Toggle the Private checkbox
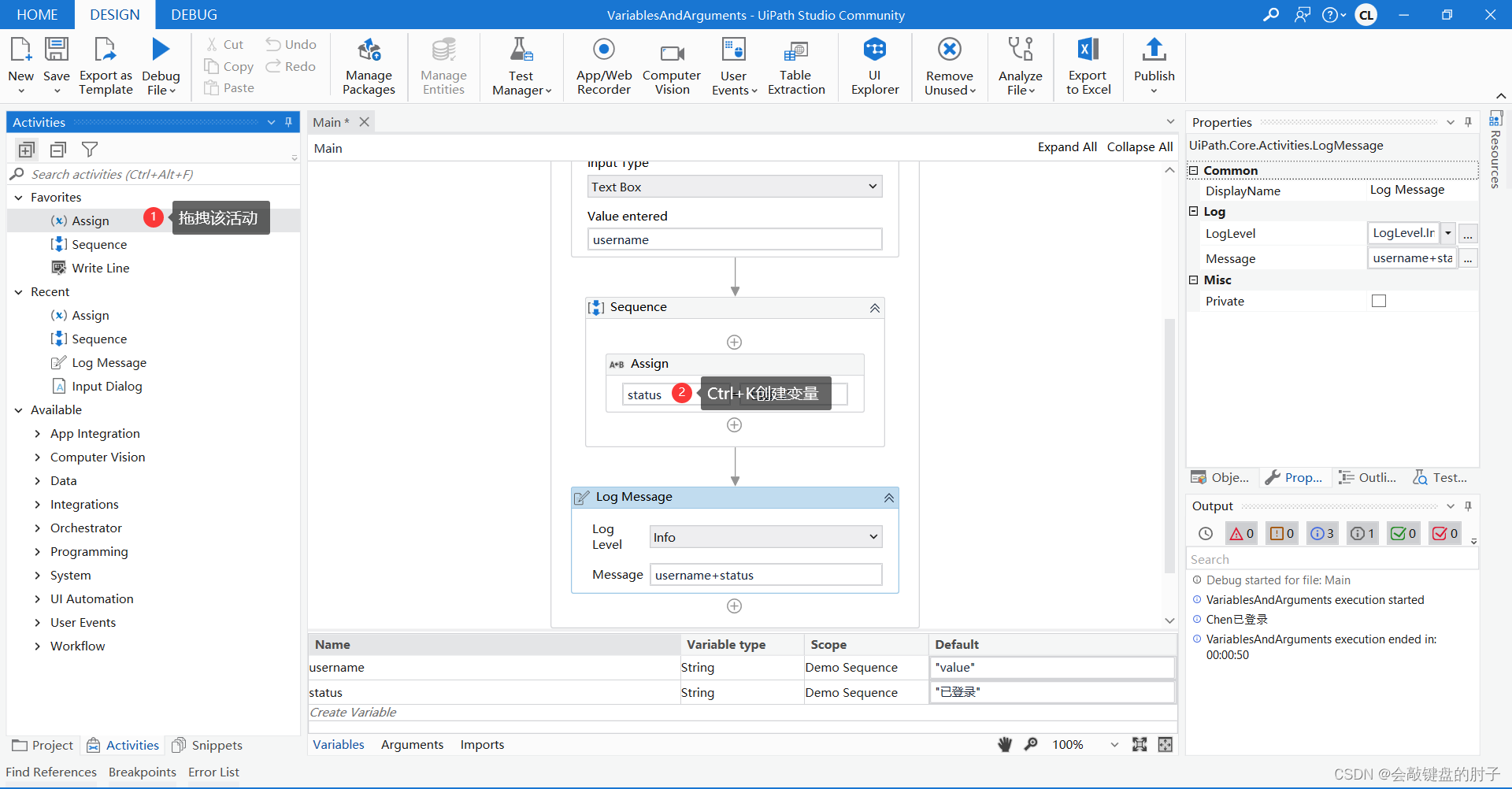Viewport: 1512px width, 789px height. (x=1379, y=301)
